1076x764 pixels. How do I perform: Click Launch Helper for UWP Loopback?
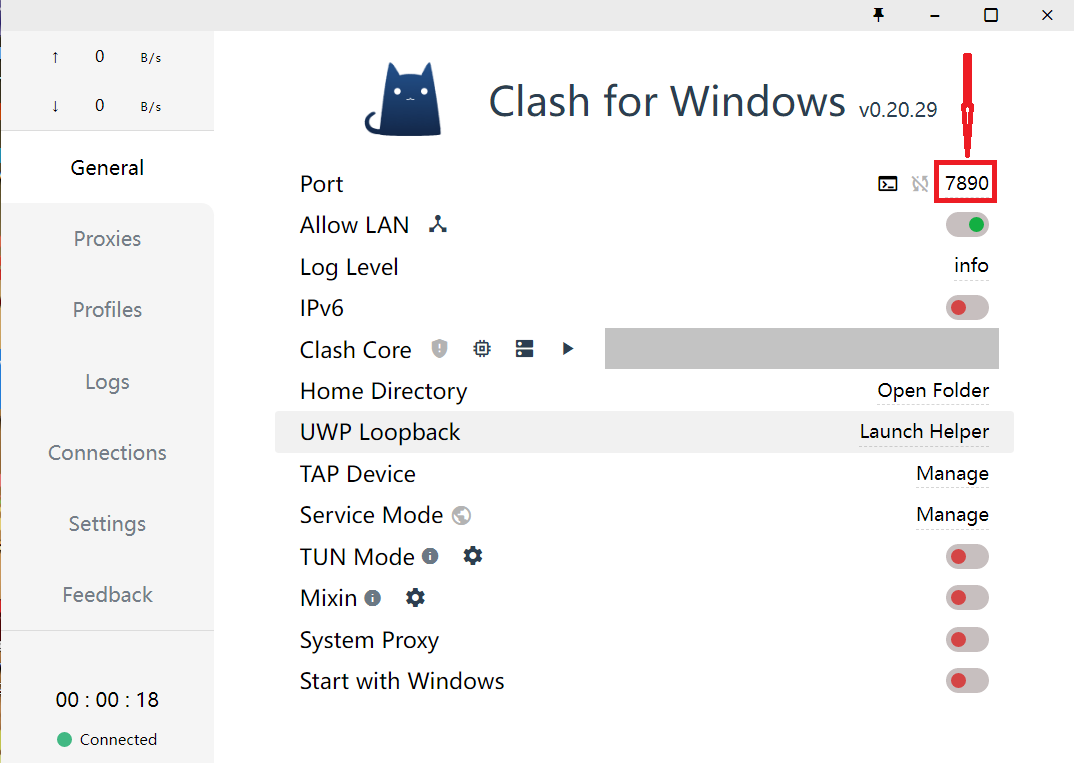[x=924, y=432]
